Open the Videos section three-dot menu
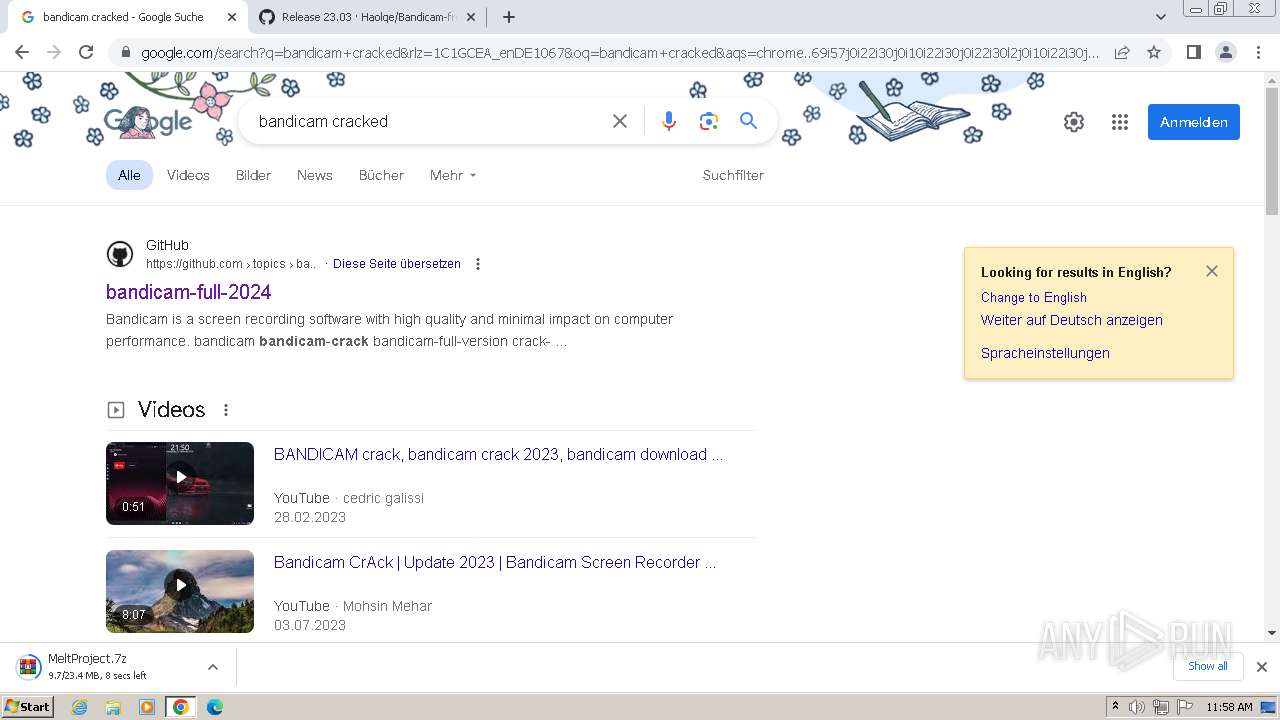Screen dimensions: 1280x720 point(226,410)
